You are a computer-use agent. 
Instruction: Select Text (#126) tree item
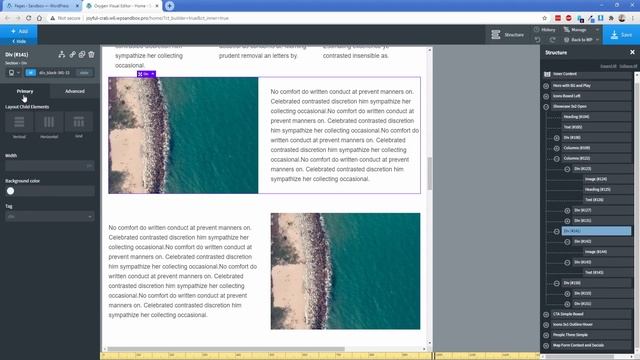[x=607, y=200]
